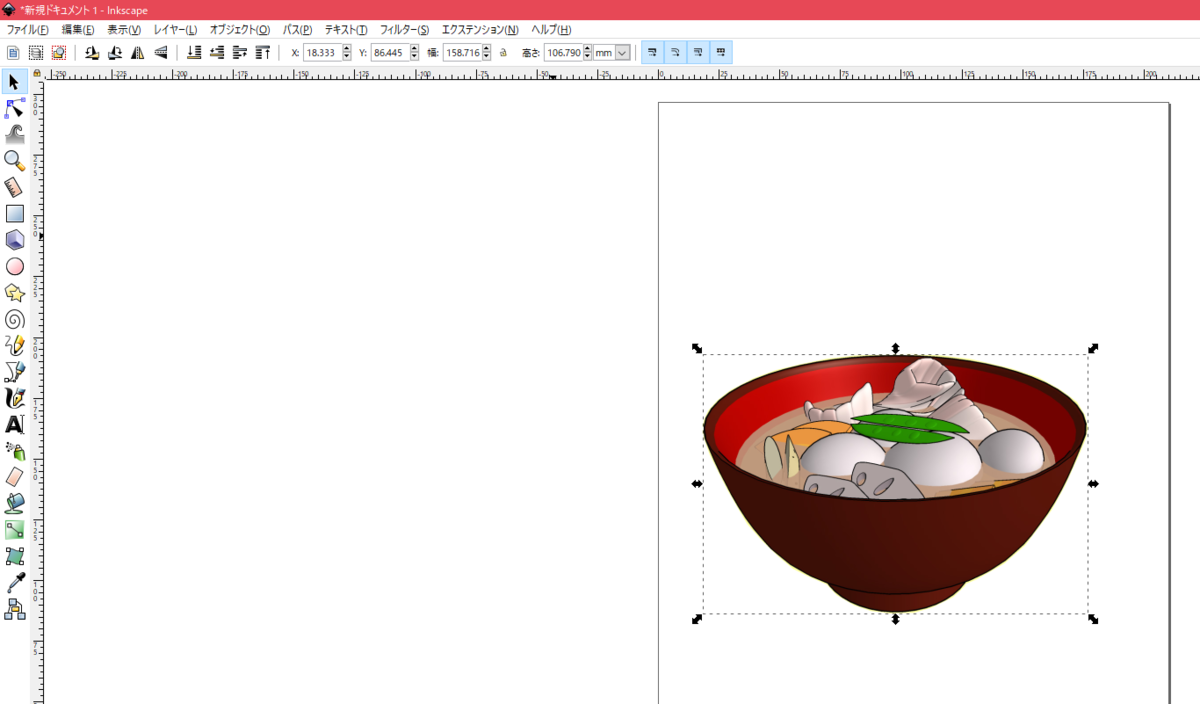Raise selection to top
The height and width of the screenshot is (704, 1200).
263,52
